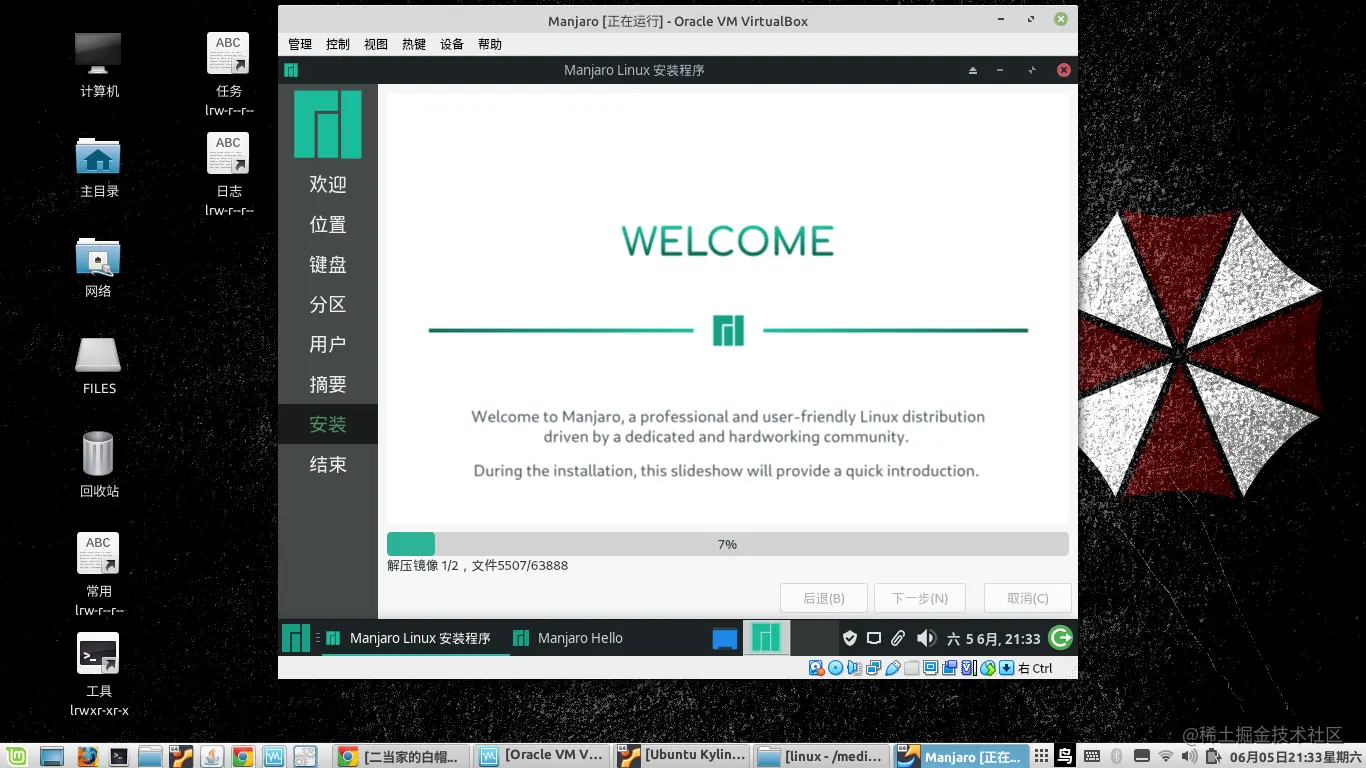Switch to the Oracle VM VirtualBox taskbar window
Viewport: 1366px width, 768px height.
click(x=541, y=756)
